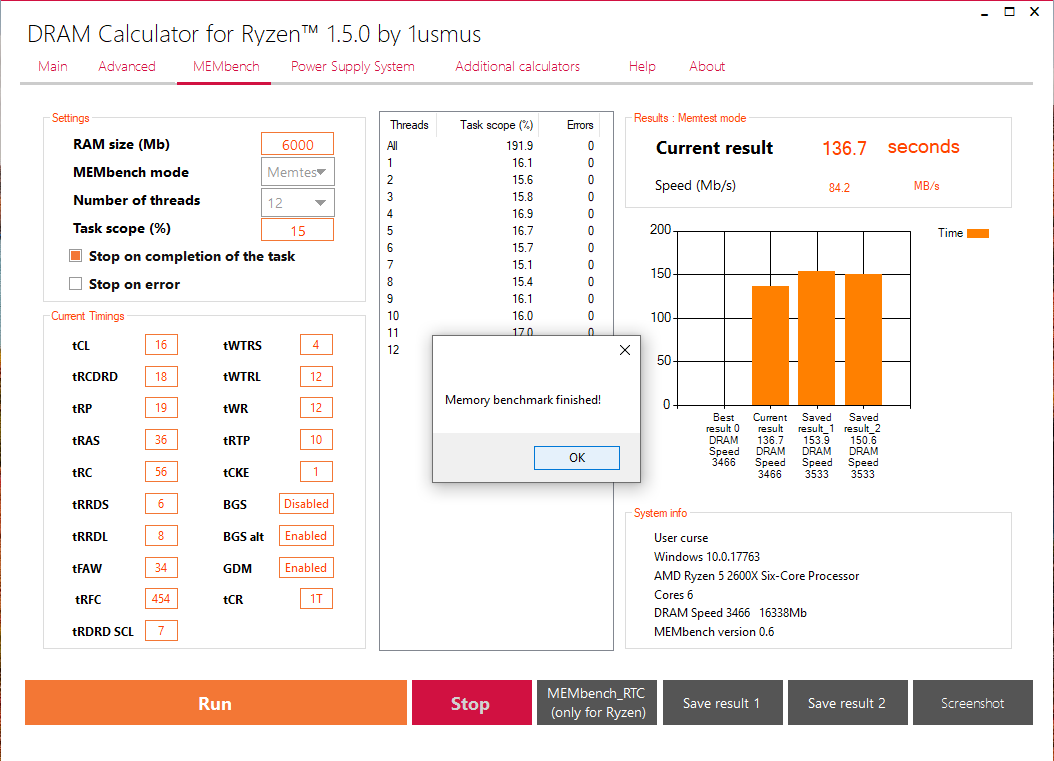This screenshot has width=1054, height=761.
Task: Click the tRC value field 56
Action: 161,472
